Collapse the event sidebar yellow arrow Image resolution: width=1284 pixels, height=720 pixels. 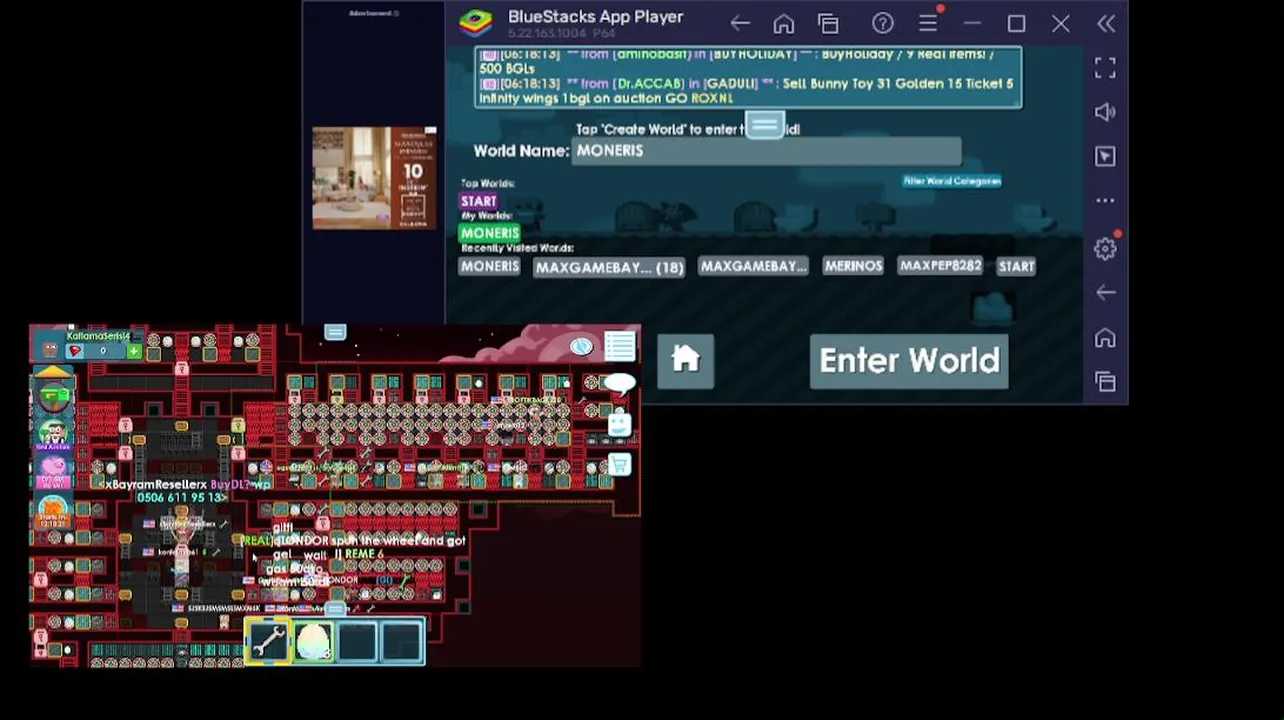[53, 373]
